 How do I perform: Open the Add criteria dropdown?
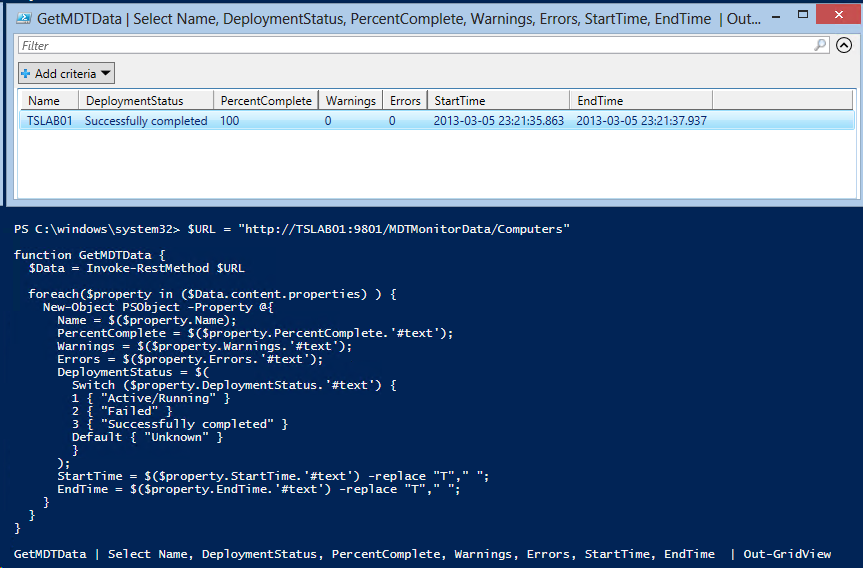click(x=66, y=73)
